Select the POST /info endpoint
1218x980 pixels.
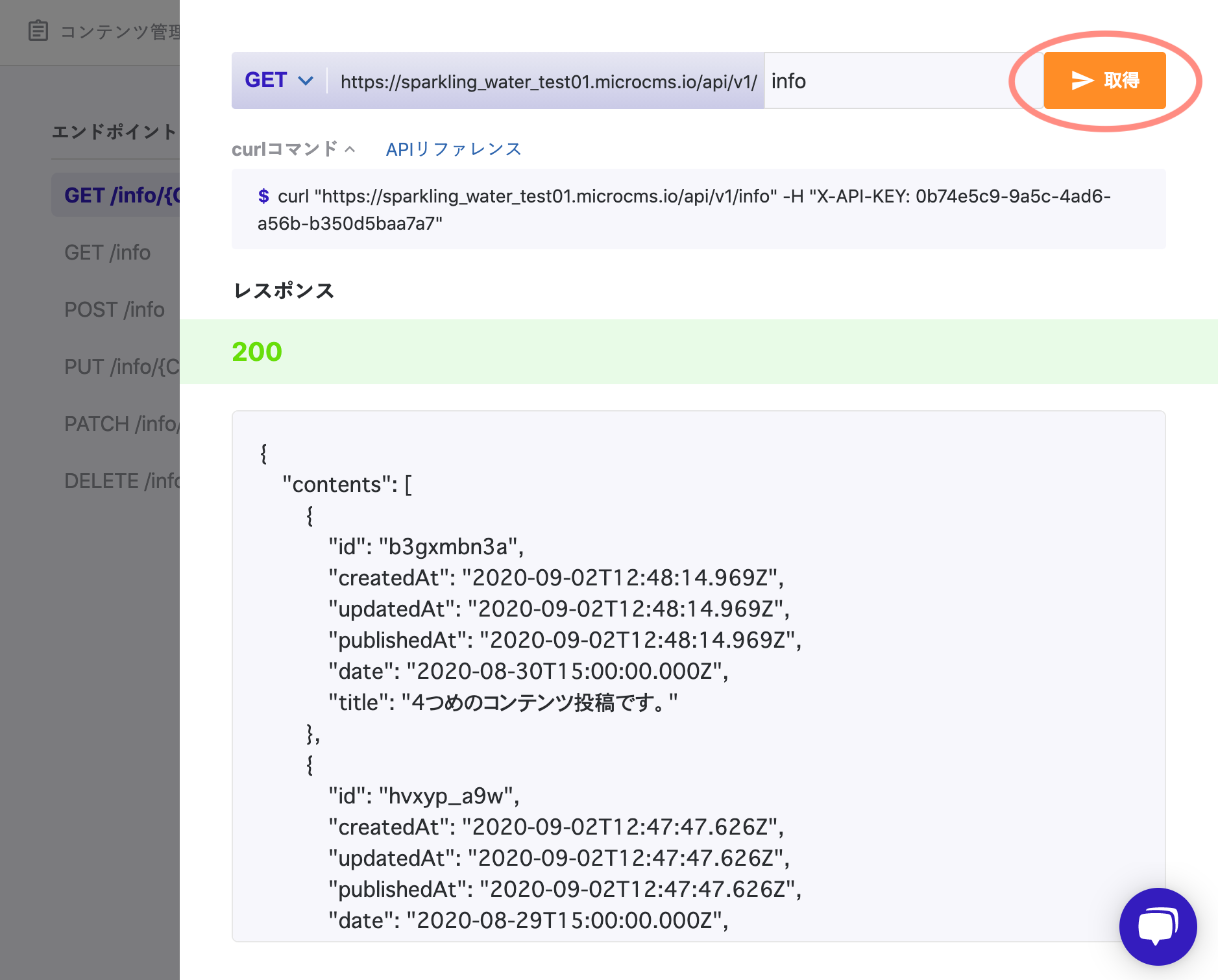coord(114,310)
